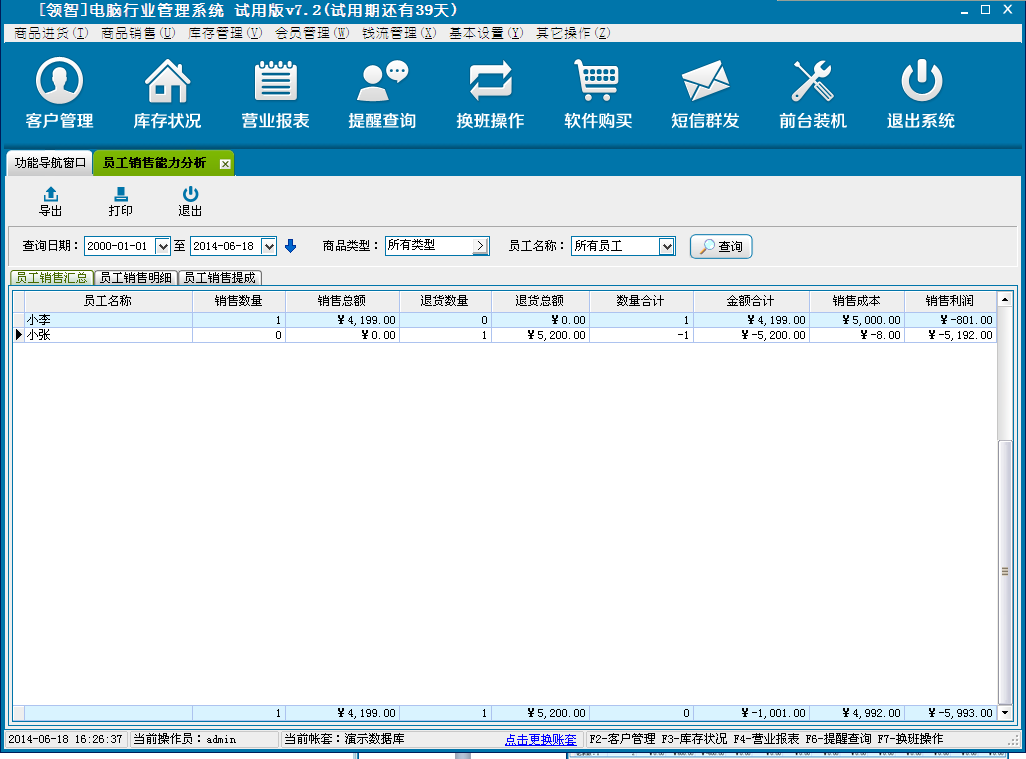Click 退出系统 power icon
The width and height of the screenshot is (1026, 759).
(920, 82)
